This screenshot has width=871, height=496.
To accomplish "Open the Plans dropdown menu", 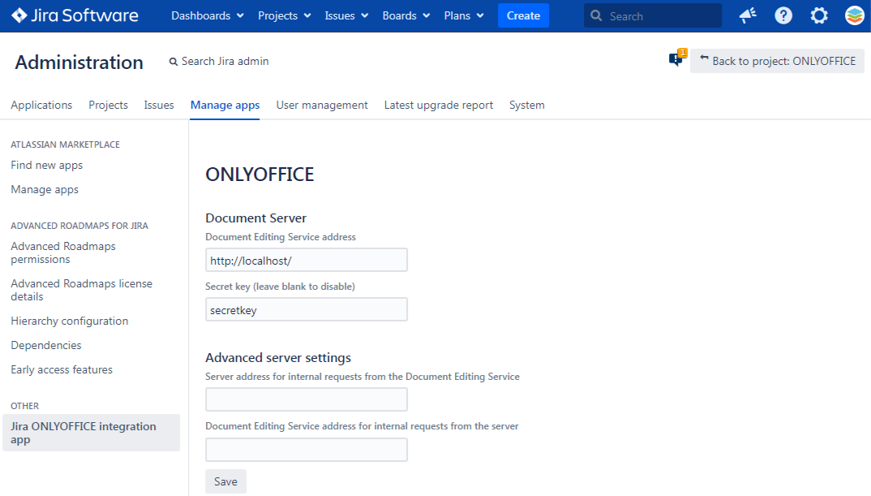I will 464,16.
